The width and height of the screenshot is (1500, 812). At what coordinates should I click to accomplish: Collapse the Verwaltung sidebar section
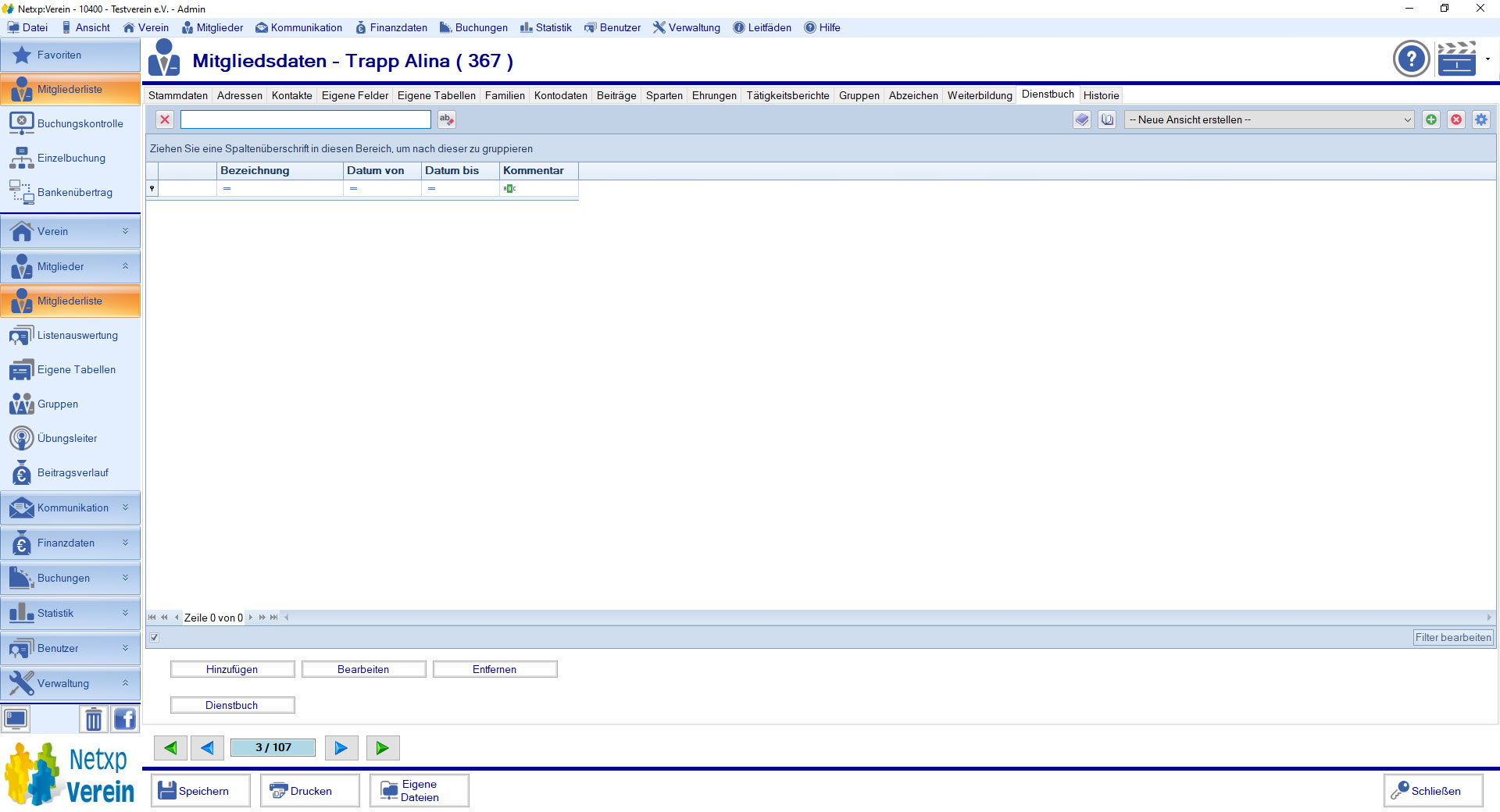(x=70, y=684)
